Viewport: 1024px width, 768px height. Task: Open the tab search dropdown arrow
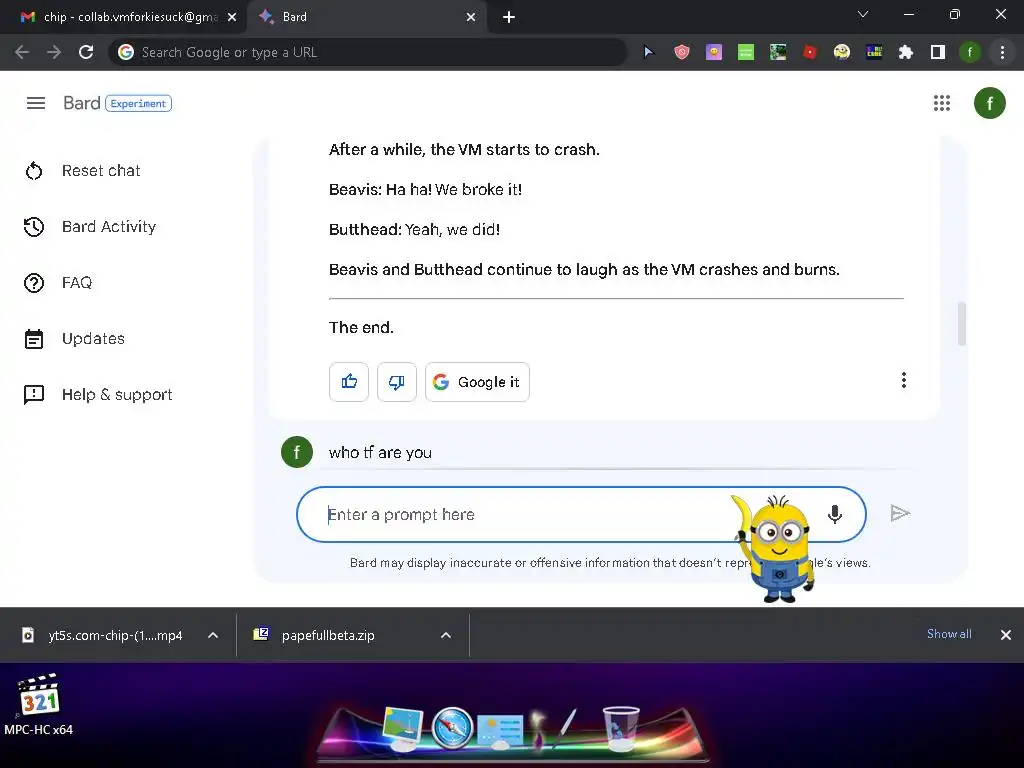coord(863,14)
